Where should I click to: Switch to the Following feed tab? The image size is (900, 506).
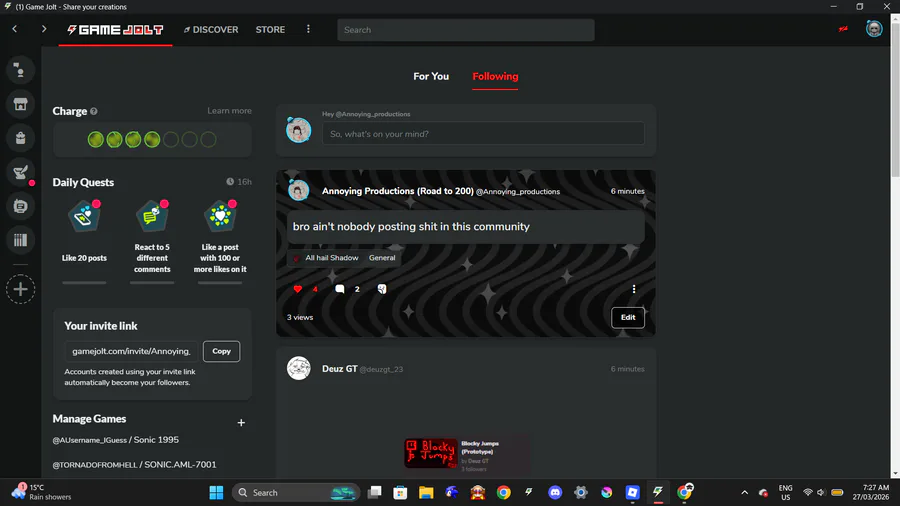coord(495,76)
